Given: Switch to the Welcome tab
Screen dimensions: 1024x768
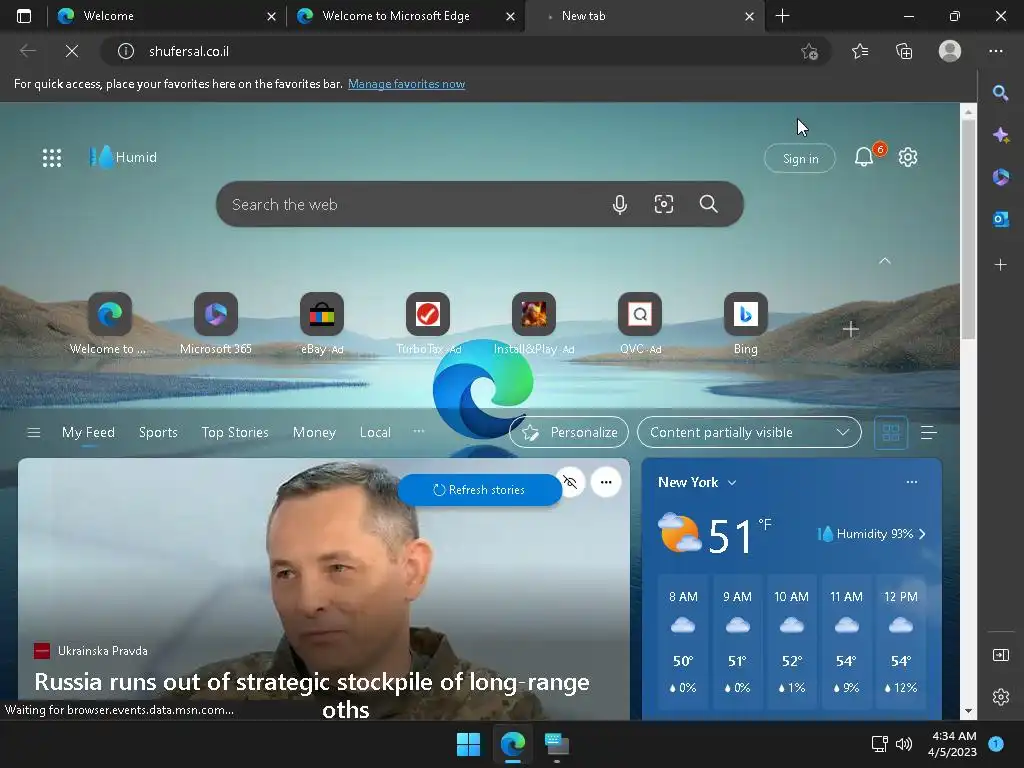Looking at the screenshot, I should point(167,16).
